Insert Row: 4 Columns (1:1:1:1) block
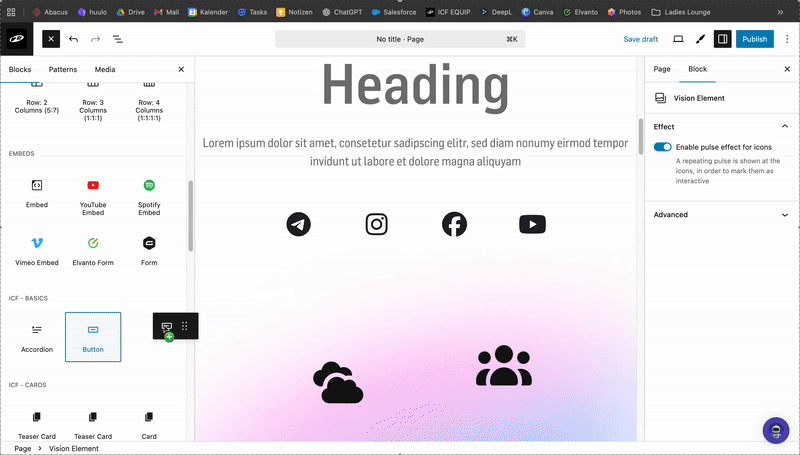Viewport: 800px width, 455px height. 149,103
